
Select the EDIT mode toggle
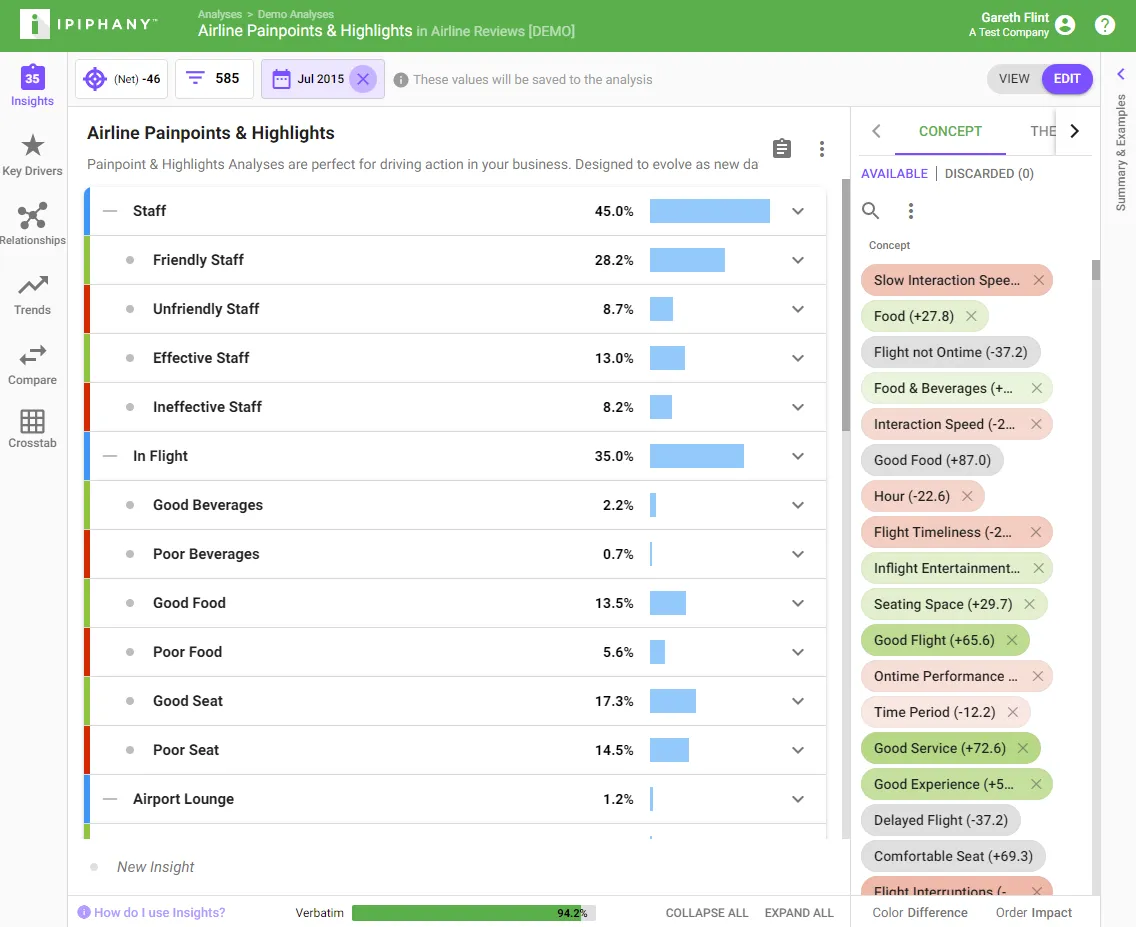coord(1066,79)
